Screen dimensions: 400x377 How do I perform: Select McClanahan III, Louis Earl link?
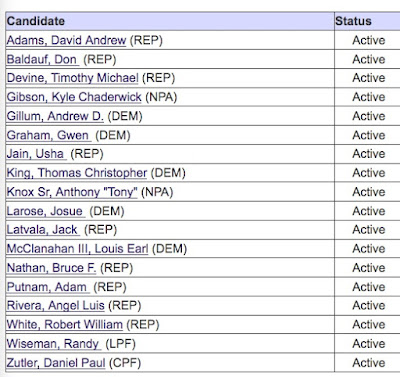point(77,249)
